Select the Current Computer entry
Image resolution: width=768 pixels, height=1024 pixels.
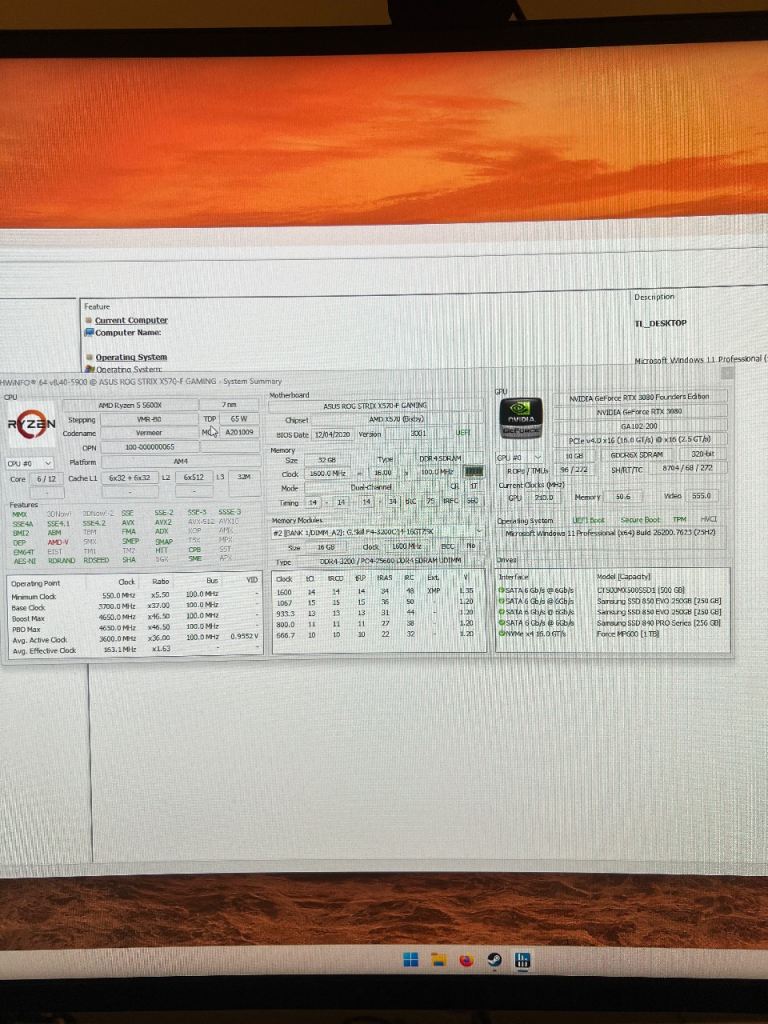pyautogui.click(x=130, y=320)
